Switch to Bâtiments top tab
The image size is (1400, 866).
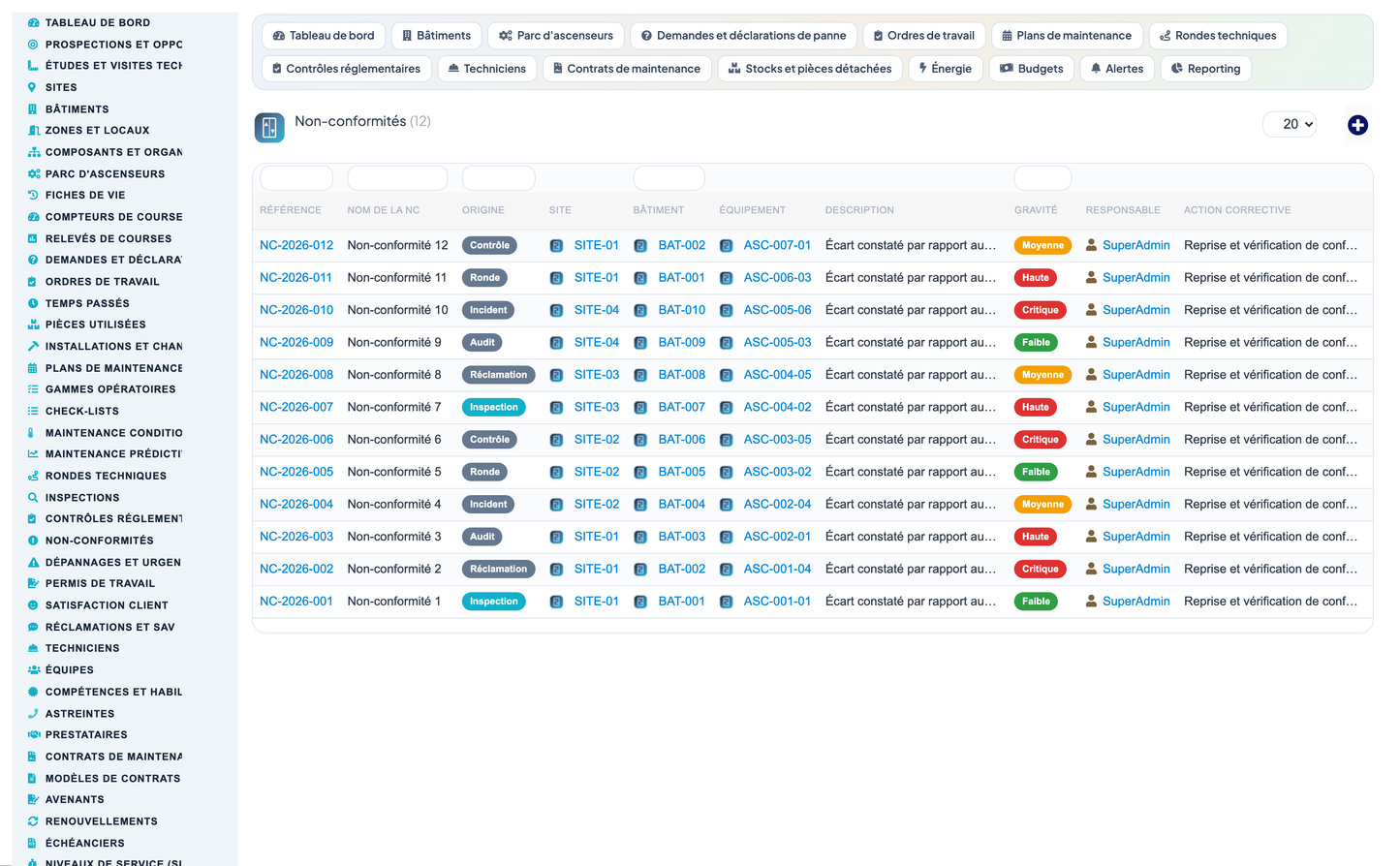point(436,36)
